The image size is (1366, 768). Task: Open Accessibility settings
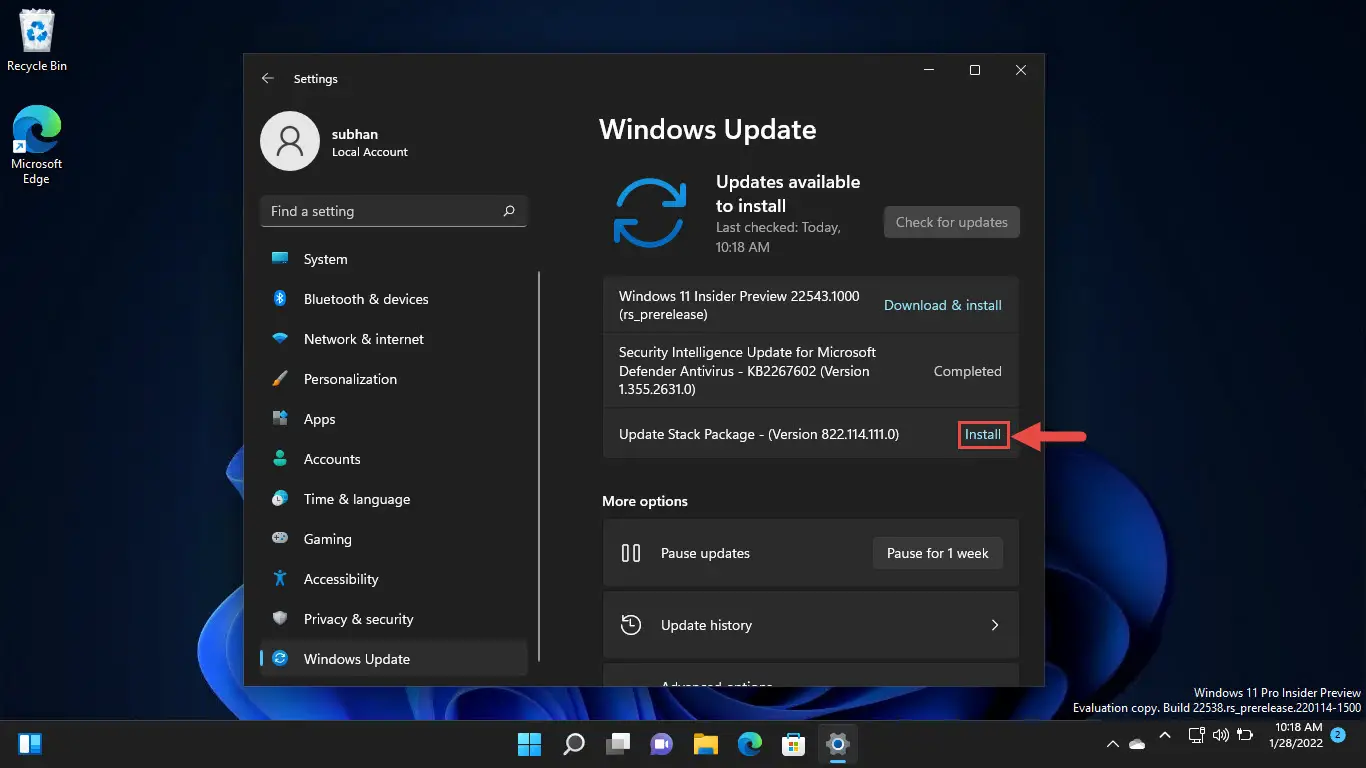pyautogui.click(x=393, y=579)
